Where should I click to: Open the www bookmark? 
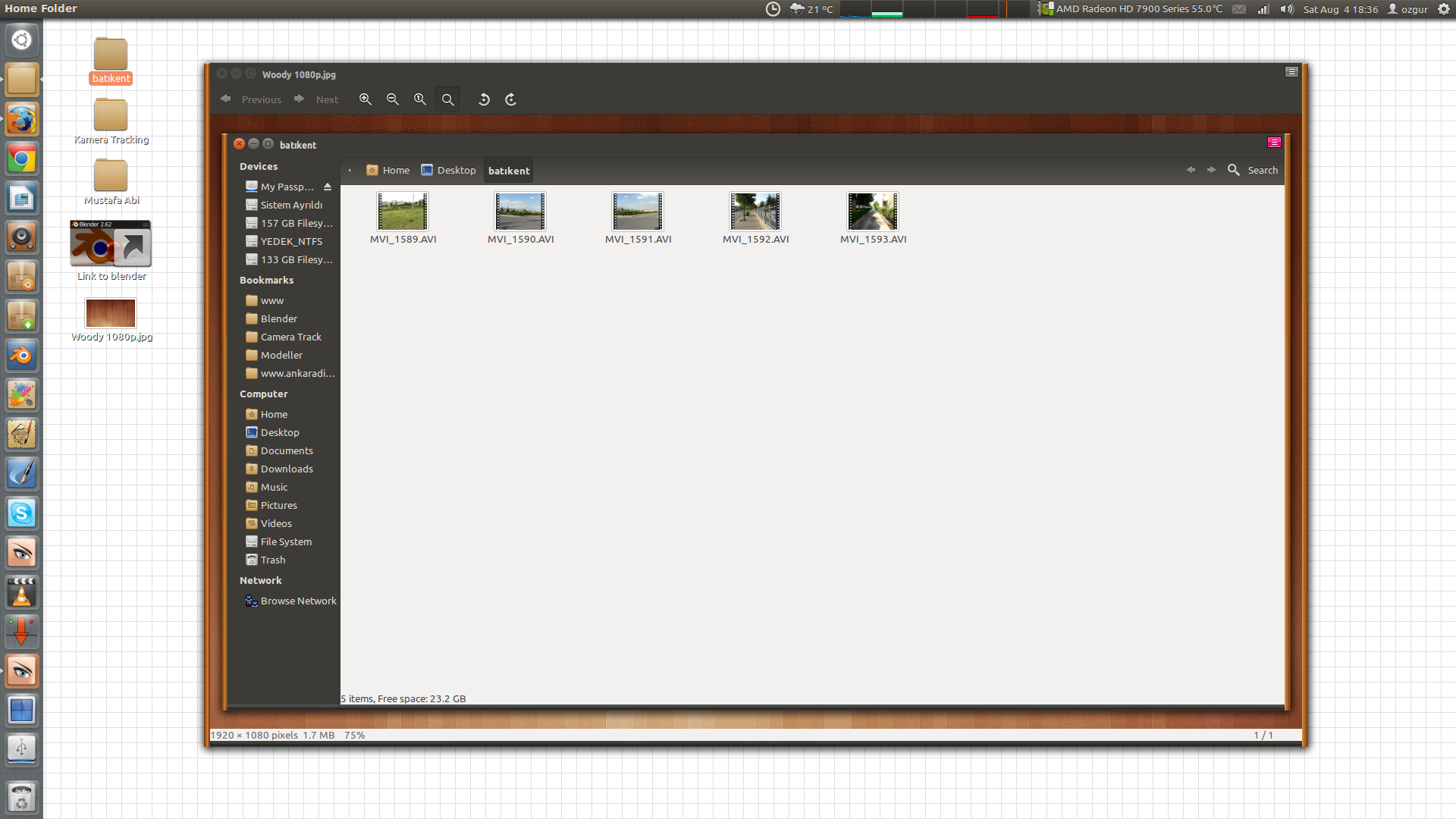tap(265, 300)
